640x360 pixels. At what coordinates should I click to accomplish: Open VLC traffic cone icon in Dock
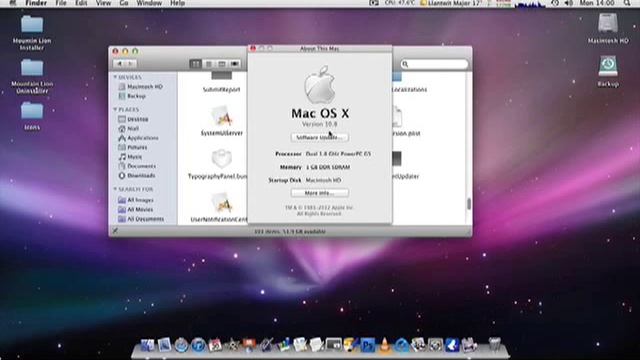384,345
